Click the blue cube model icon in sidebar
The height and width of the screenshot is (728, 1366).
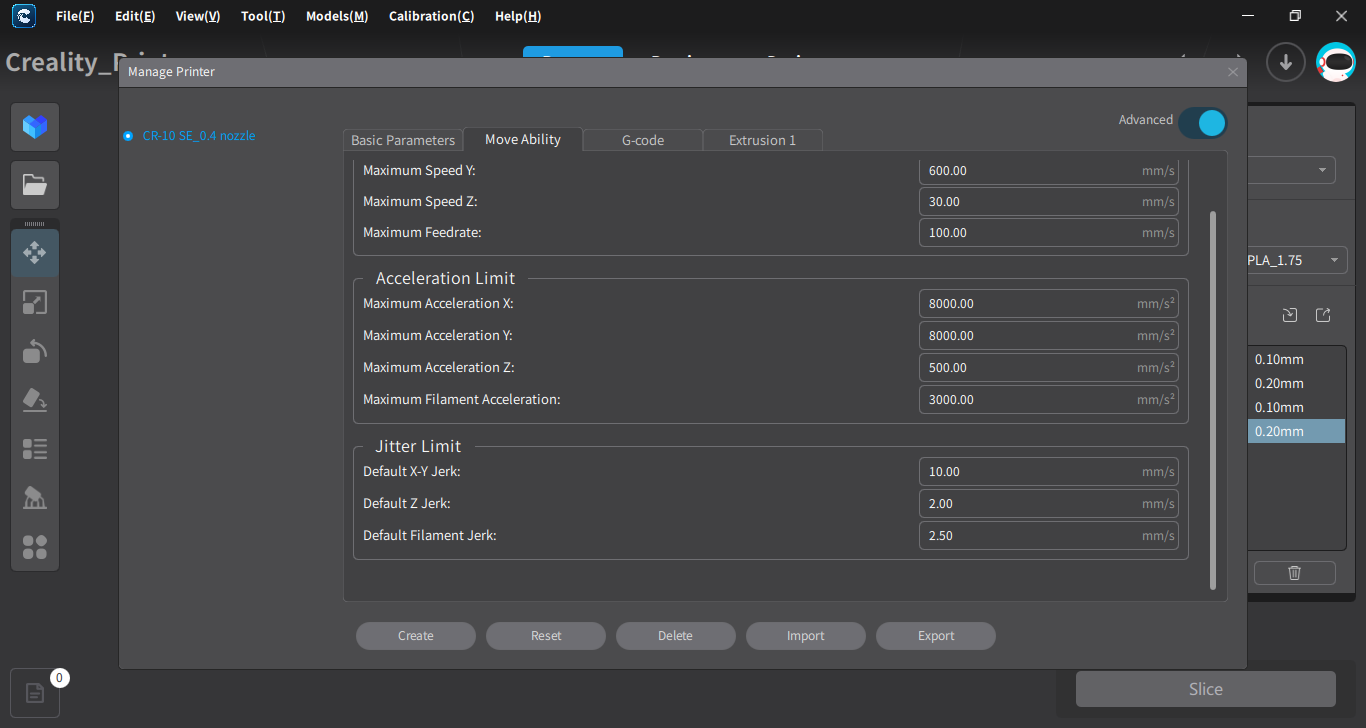[x=35, y=127]
